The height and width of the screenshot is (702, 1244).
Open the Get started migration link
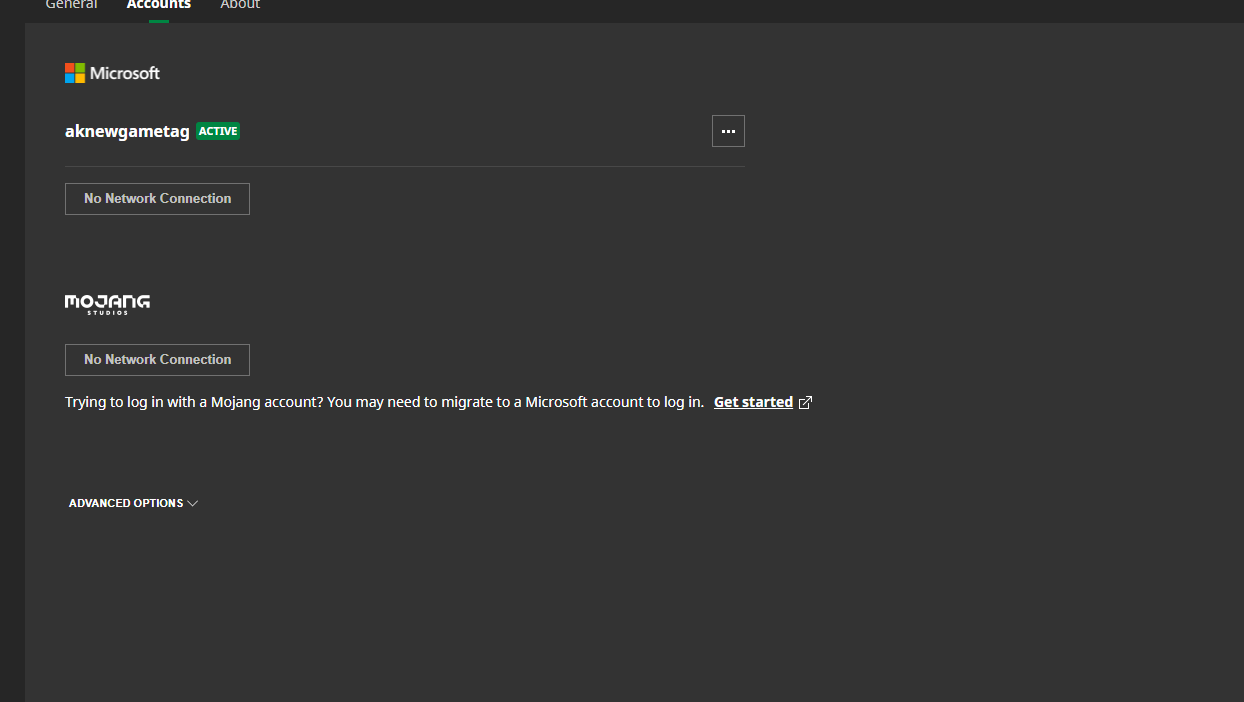pos(753,402)
